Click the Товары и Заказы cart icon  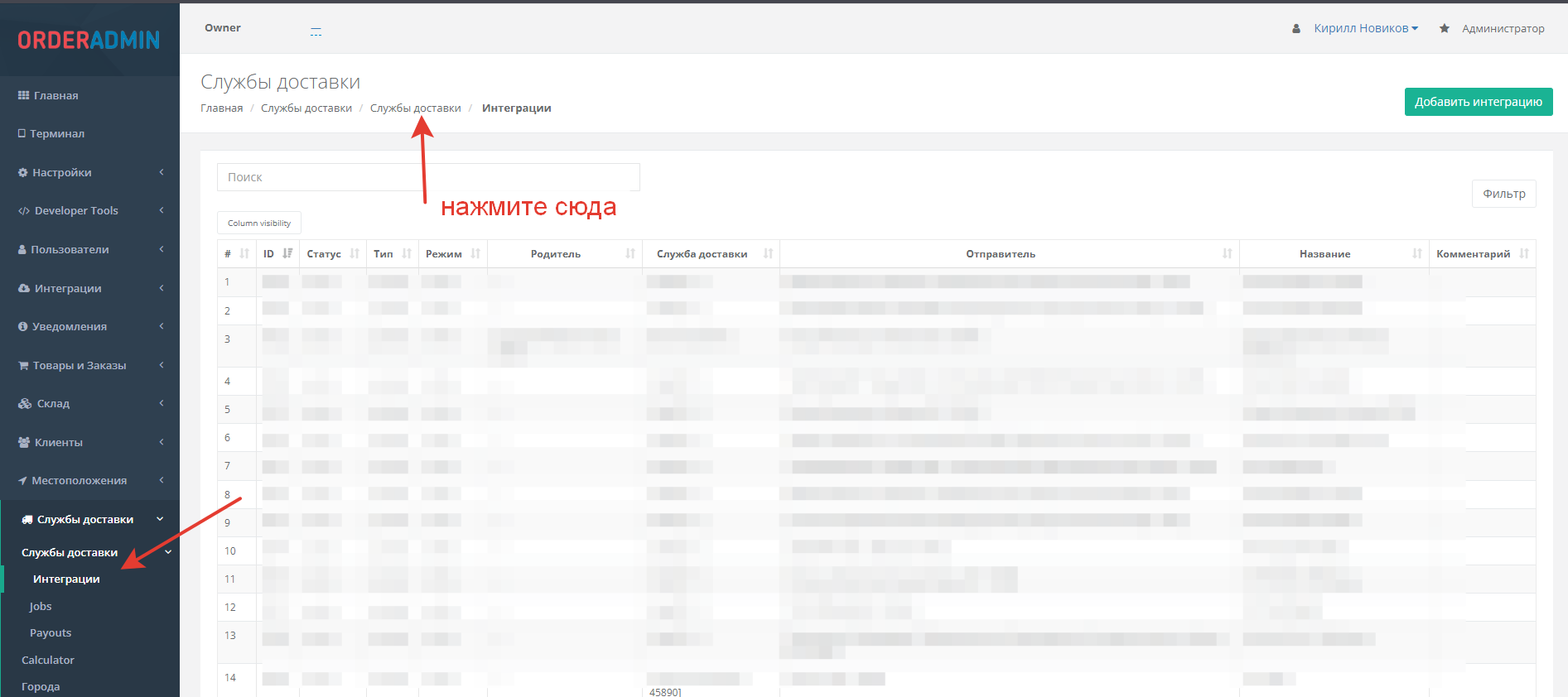click(23, 365)
